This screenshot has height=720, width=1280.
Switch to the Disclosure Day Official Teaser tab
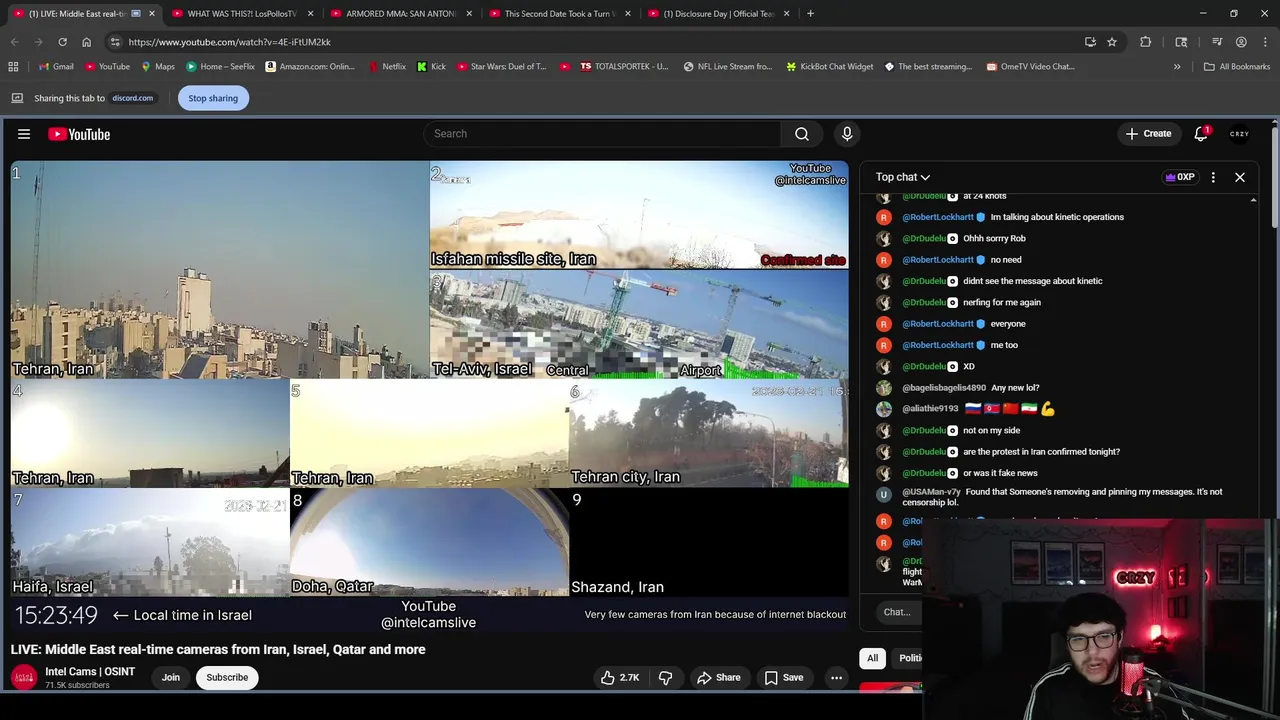pos(718,14)
